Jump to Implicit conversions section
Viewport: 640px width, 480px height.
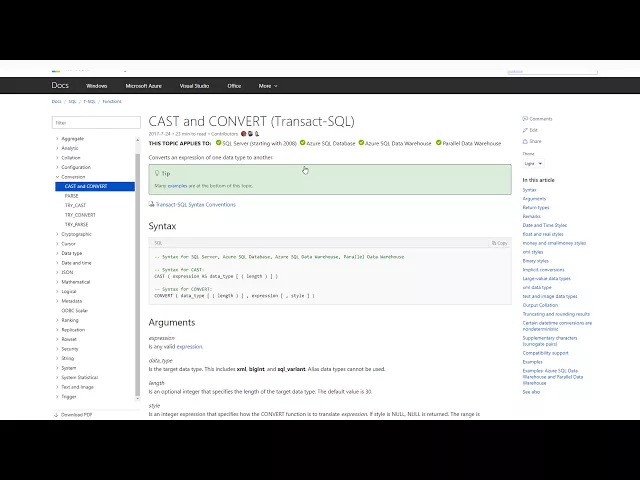pyautogui.click(x=543, y=270)
